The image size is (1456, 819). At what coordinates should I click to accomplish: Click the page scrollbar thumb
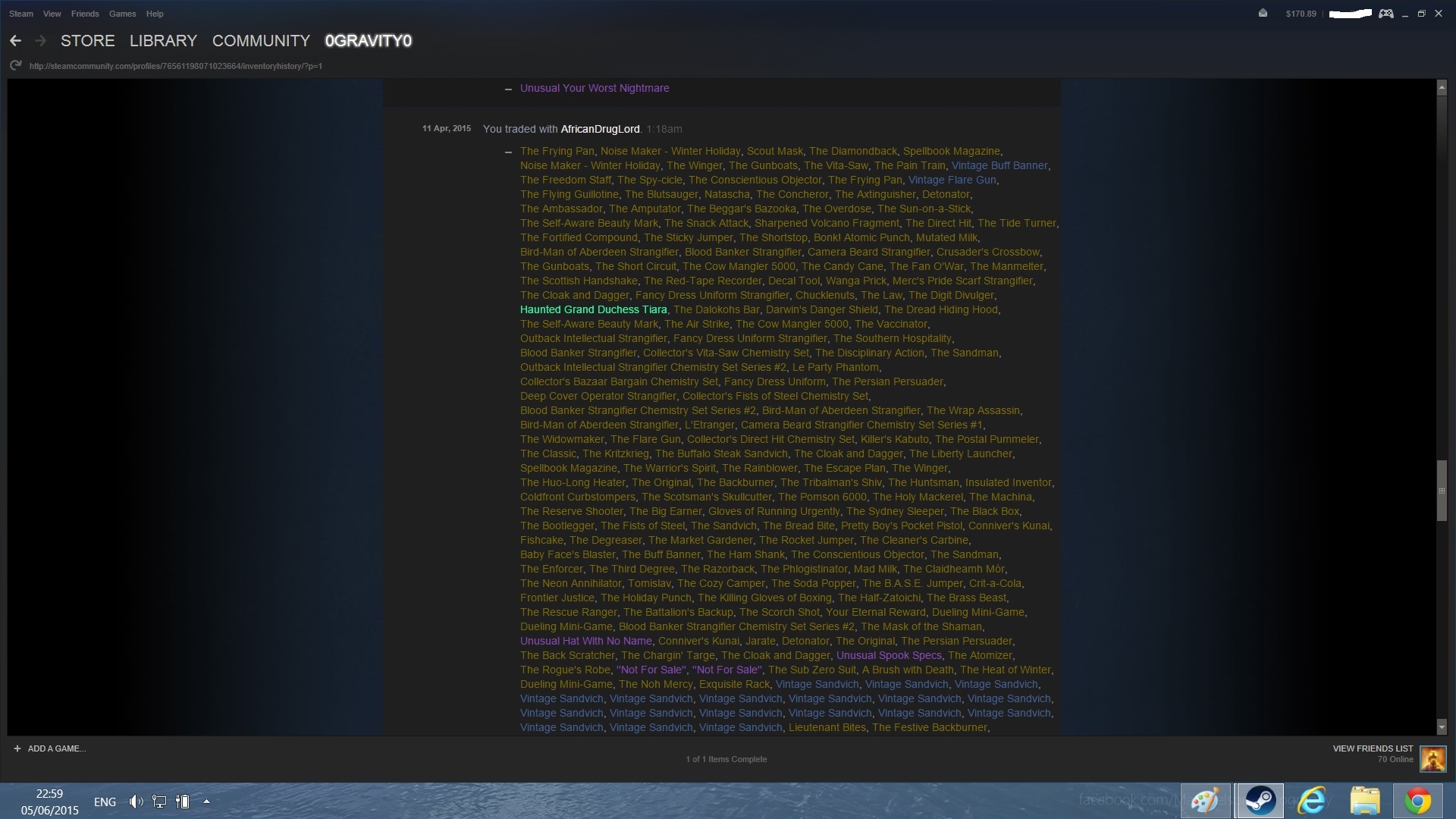[x=1442, y=491]
